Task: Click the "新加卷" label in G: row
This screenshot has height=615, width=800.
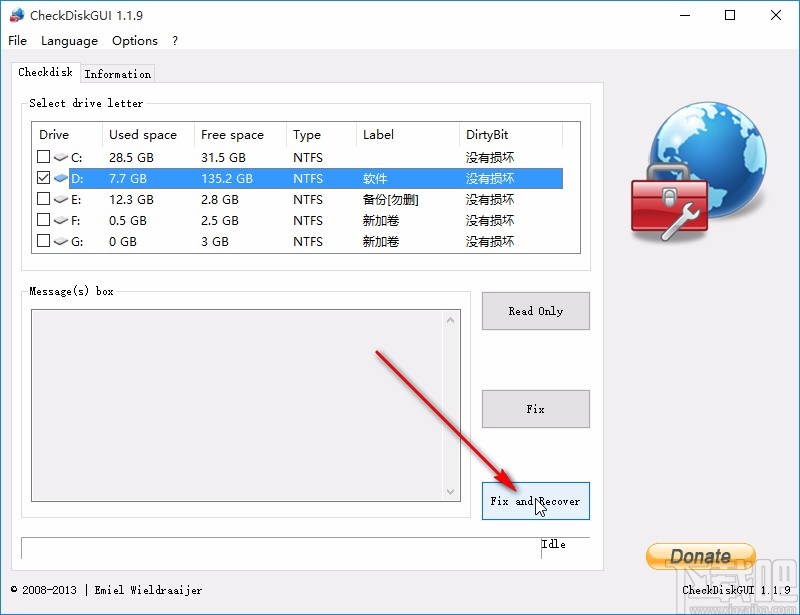Action: 381,241
